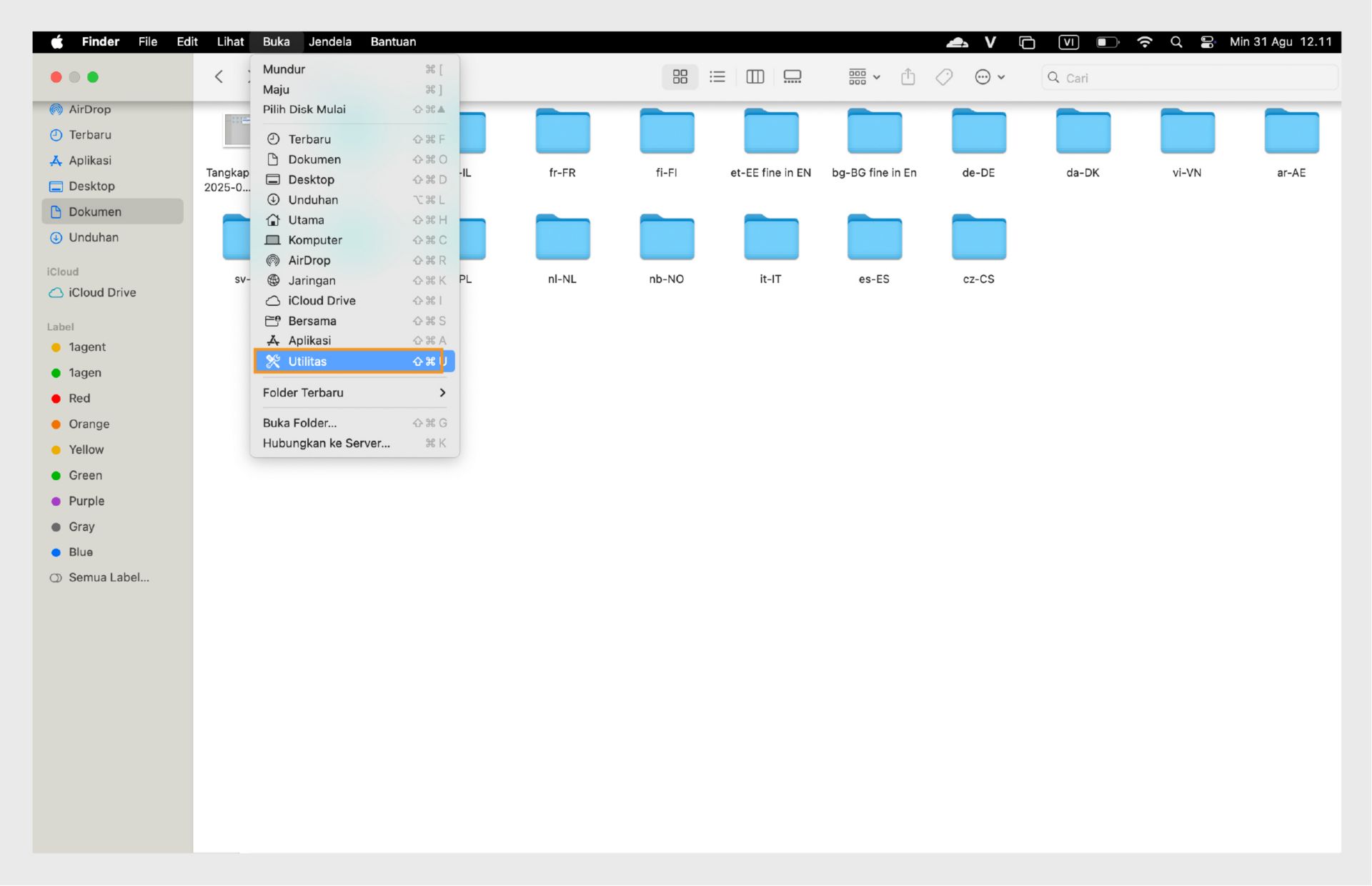1372x886 pixels.
Task: Open the Jendela menu
Action: point(329,42)
